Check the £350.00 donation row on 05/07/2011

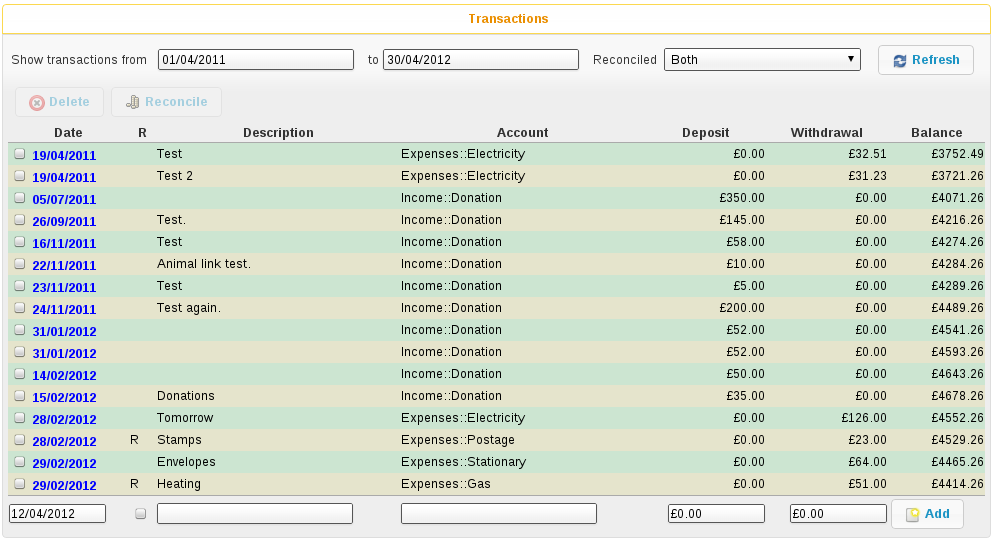click(x=20, y=198)
